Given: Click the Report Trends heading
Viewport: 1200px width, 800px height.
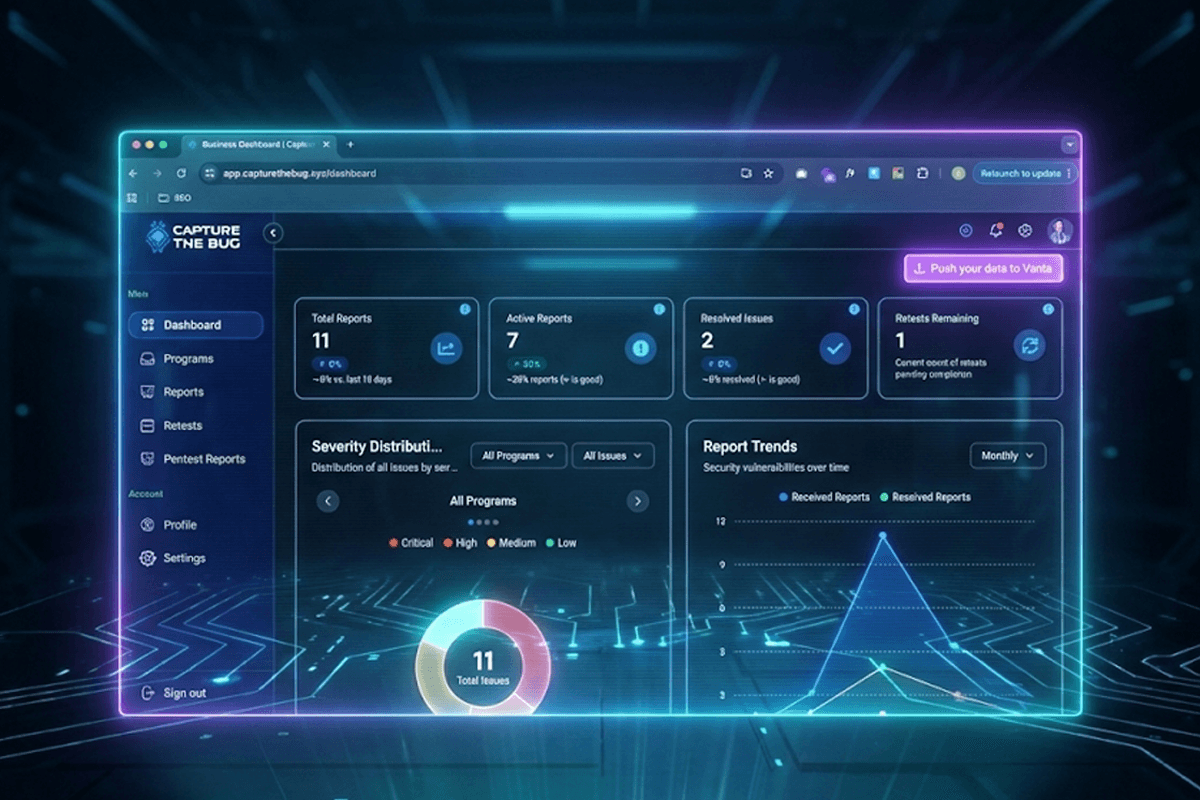Looking at the screenshot, I should [750, 447].
